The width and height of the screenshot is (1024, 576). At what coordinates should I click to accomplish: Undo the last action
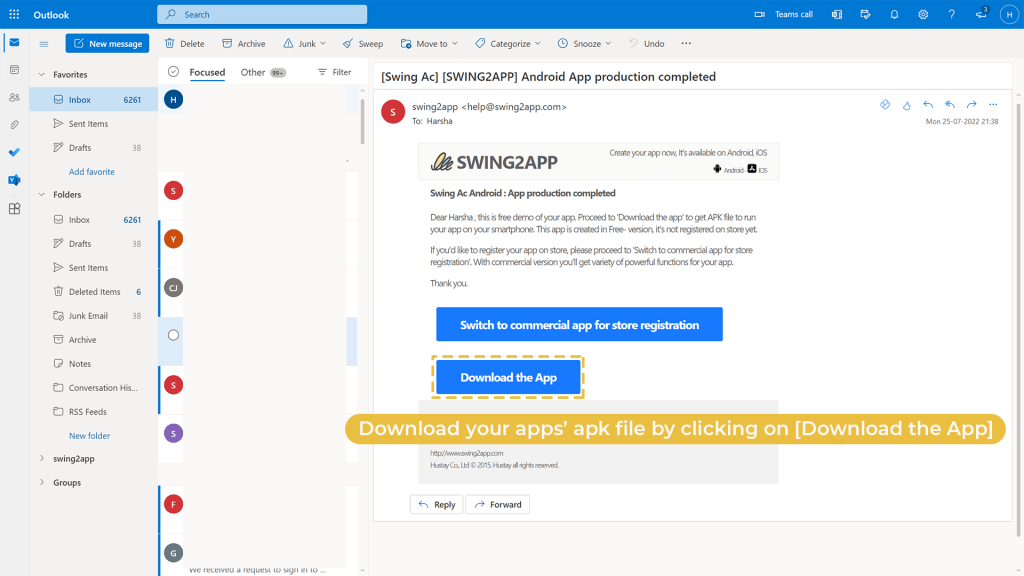[x=647, y=44]
